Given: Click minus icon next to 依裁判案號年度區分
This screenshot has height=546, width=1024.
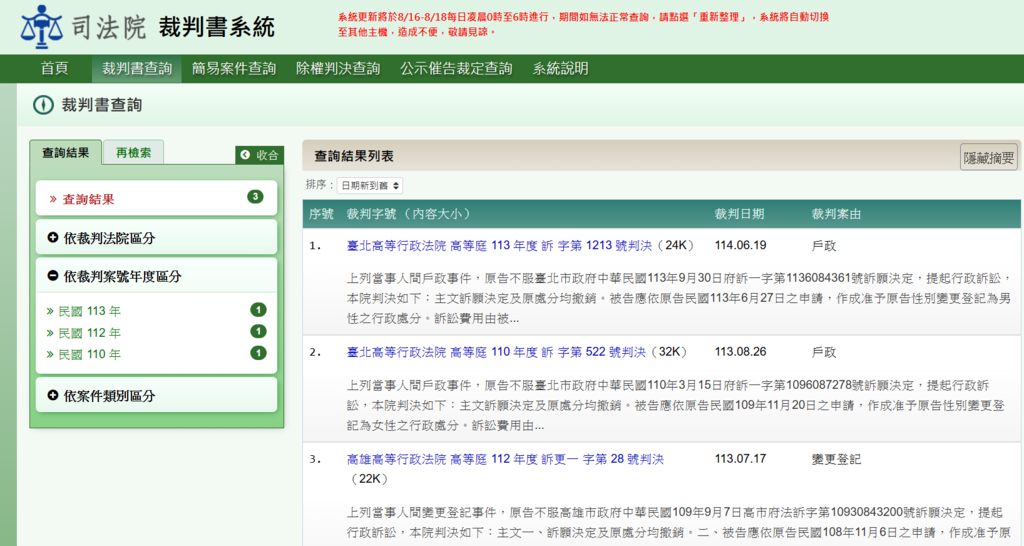Looking at the screenshot, I should [53, 276].
